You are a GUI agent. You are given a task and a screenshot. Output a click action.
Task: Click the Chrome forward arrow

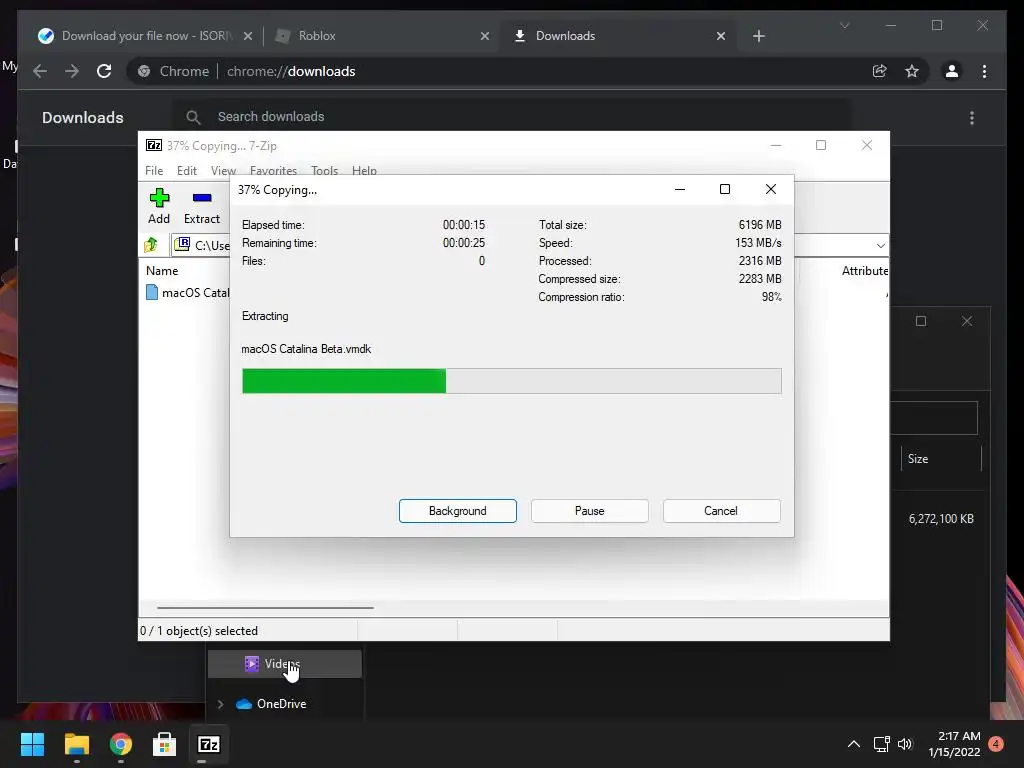72,71
